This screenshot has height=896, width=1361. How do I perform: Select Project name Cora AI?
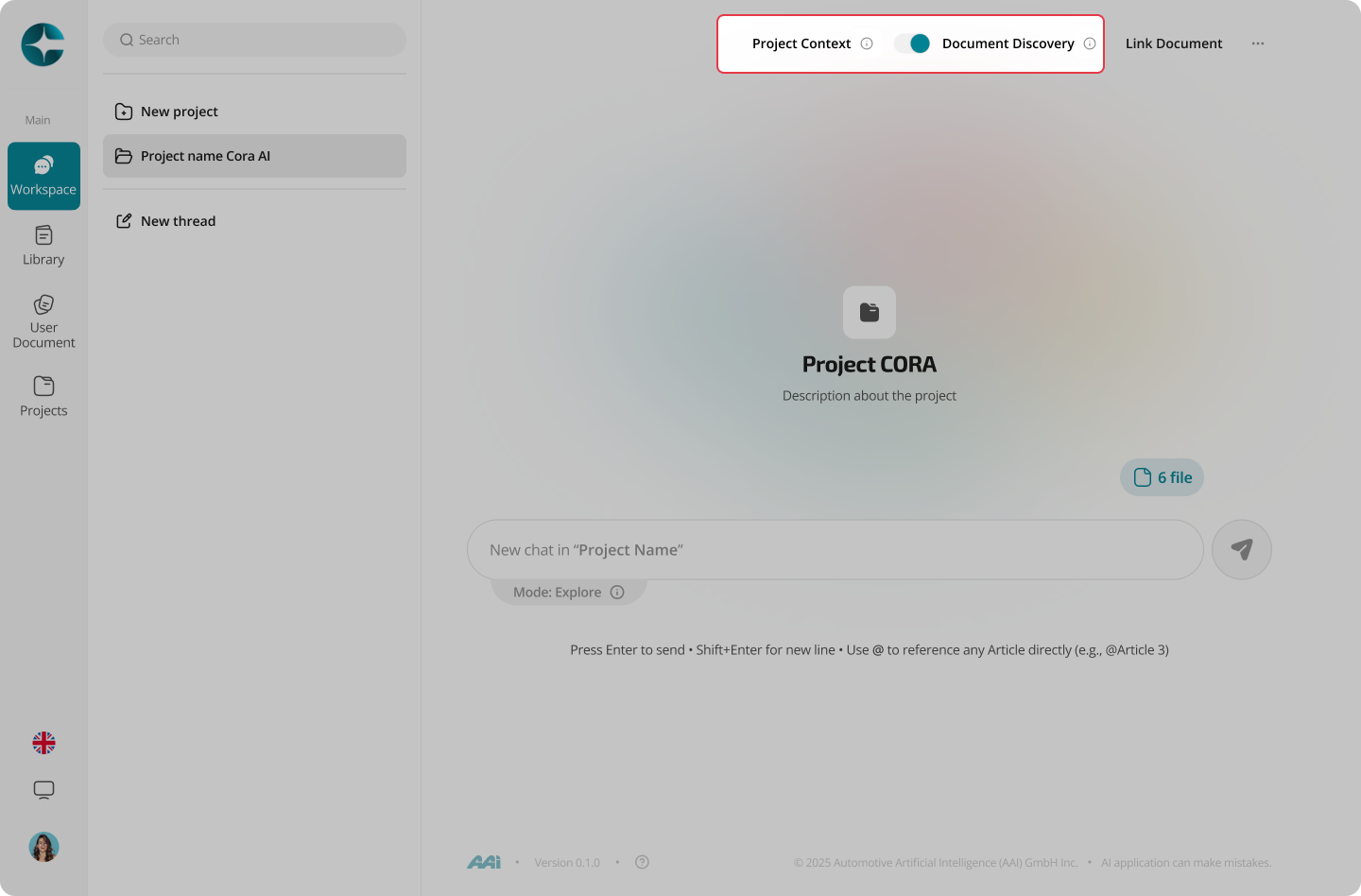coord(254,156)
